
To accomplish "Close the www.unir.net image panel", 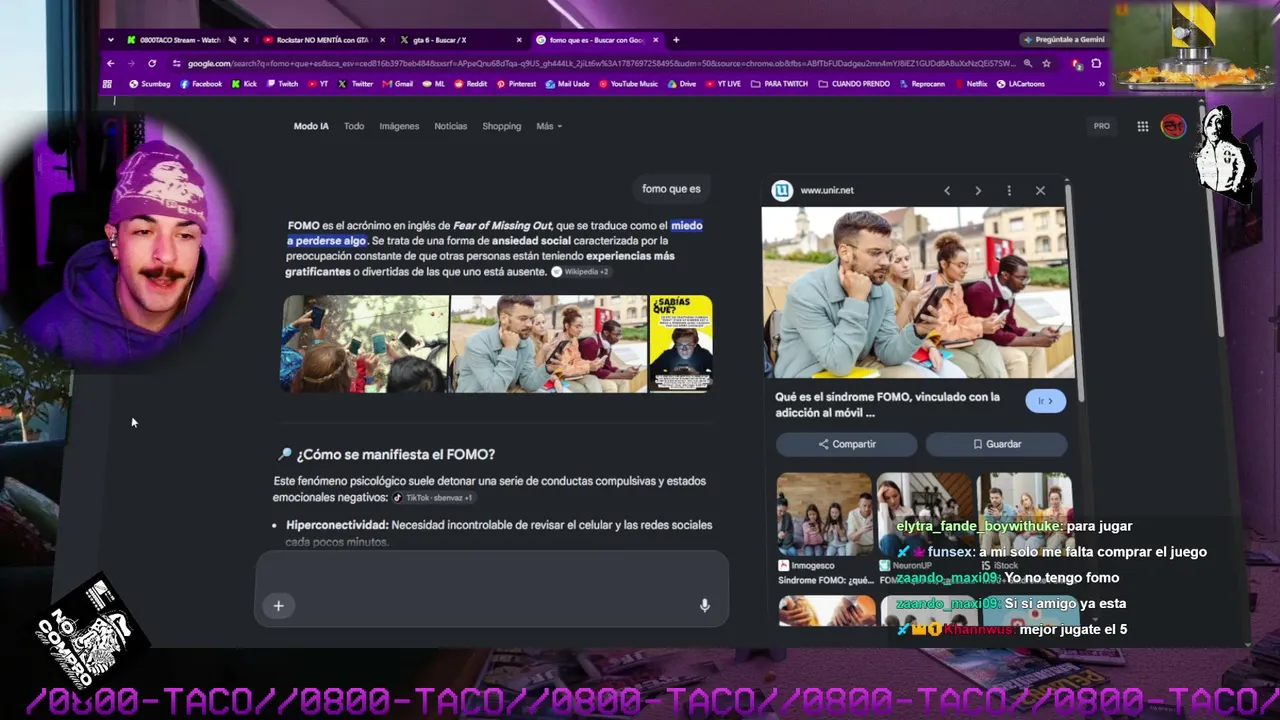I will click(x=1040, y=190).
